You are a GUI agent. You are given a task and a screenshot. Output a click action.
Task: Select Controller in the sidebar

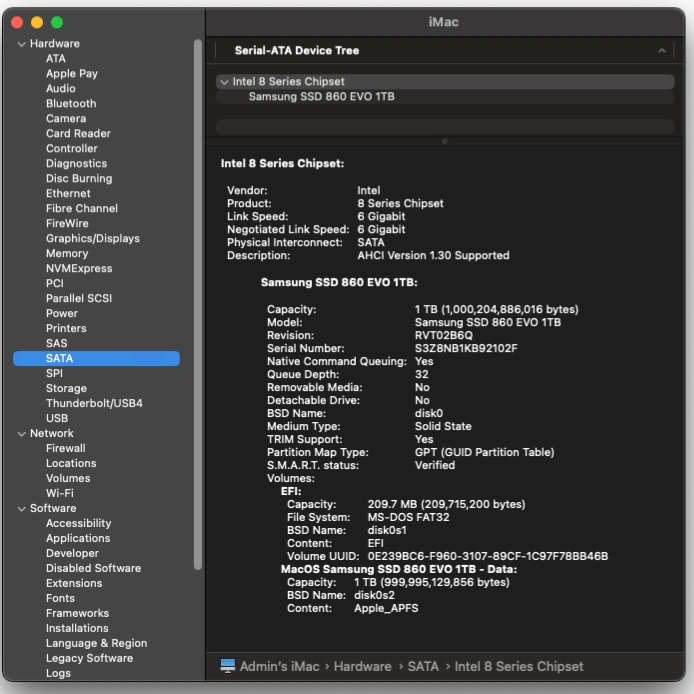click(72, 148)
